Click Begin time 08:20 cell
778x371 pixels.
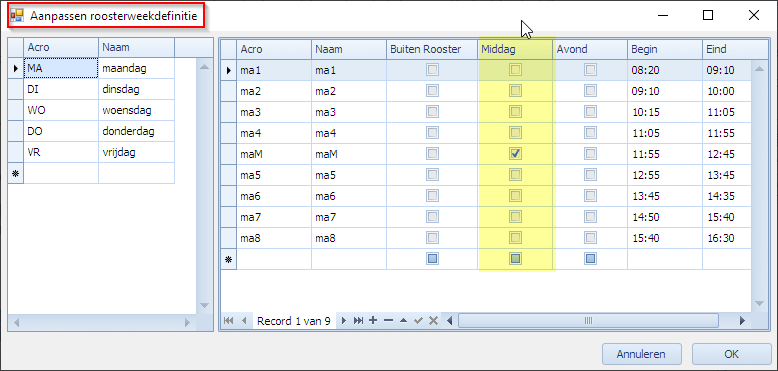pos(665,70)
